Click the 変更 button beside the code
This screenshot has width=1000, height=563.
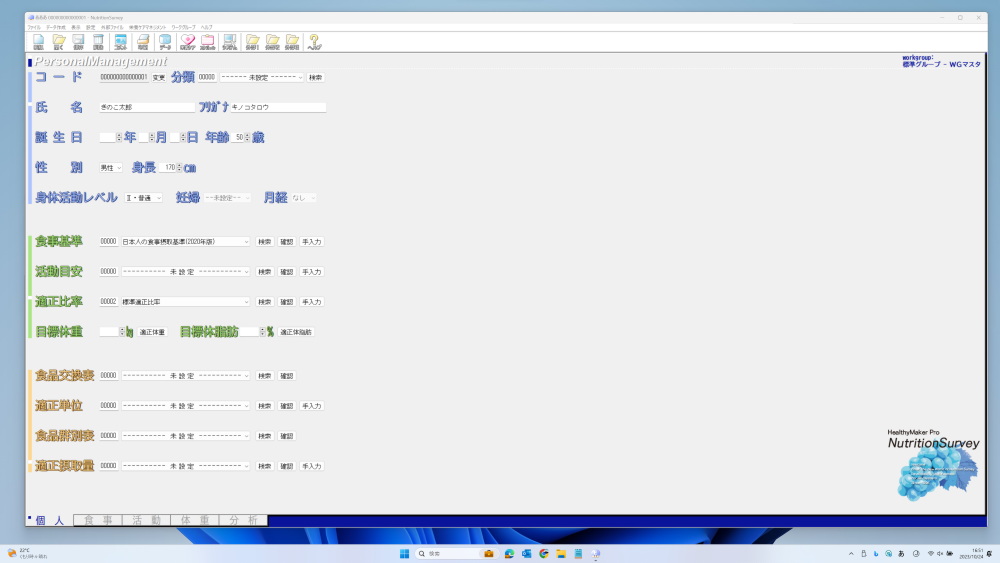pyautogui.click(x=159, y=77)
